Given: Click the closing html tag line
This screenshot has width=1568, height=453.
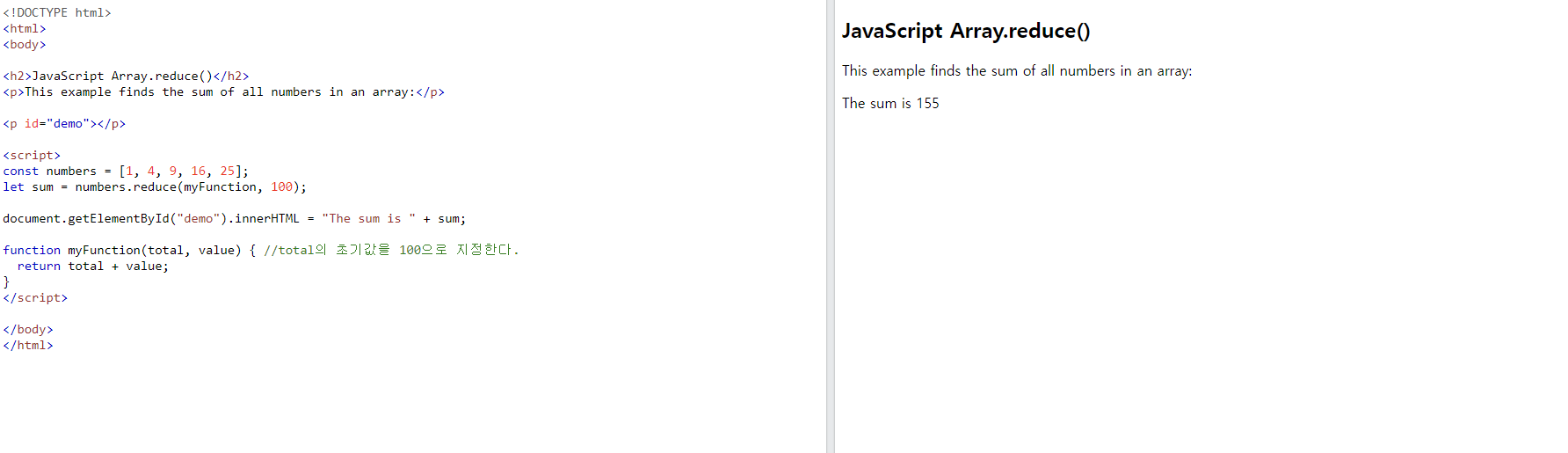Looking at the screenshot, I should click(28, 345).
